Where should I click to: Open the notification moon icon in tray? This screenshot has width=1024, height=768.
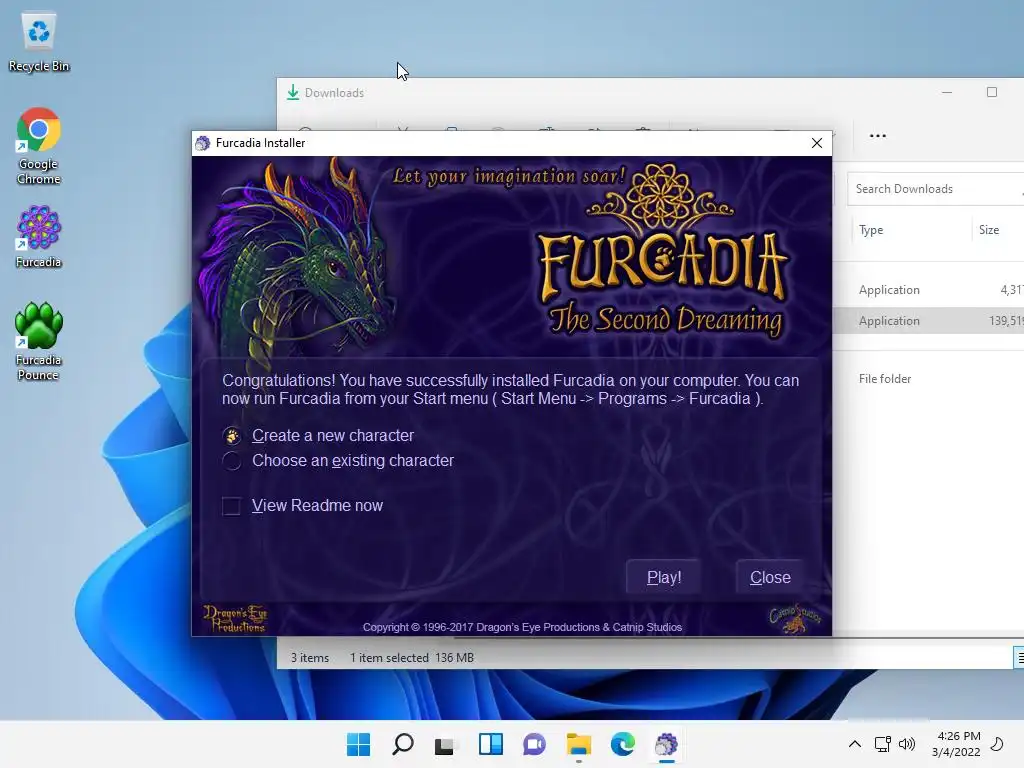(997, 744)
